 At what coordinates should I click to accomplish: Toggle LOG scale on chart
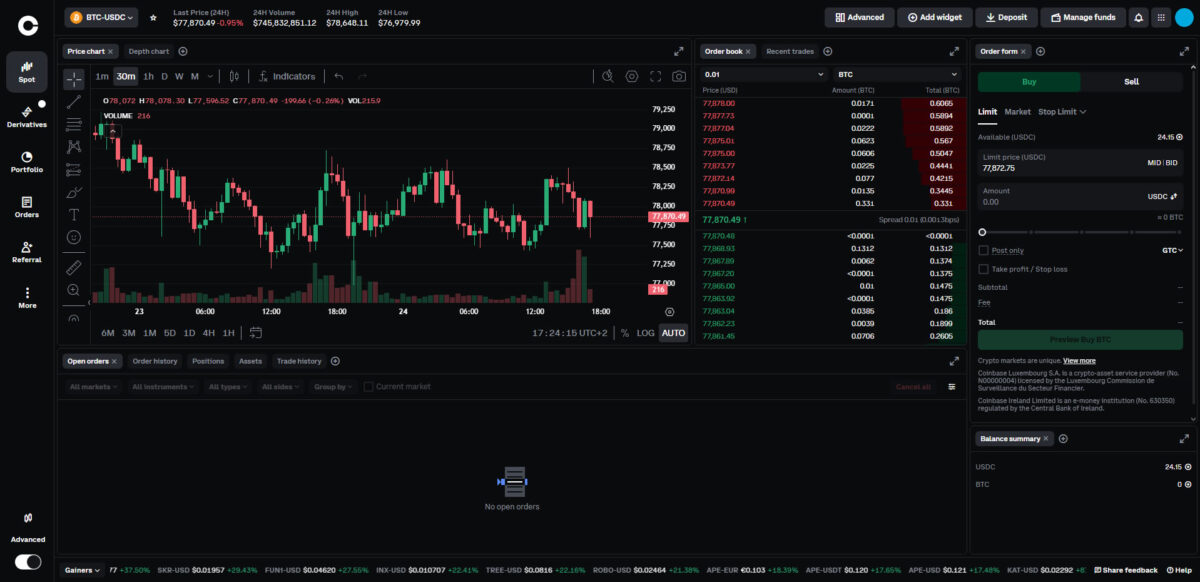point(645,333)
